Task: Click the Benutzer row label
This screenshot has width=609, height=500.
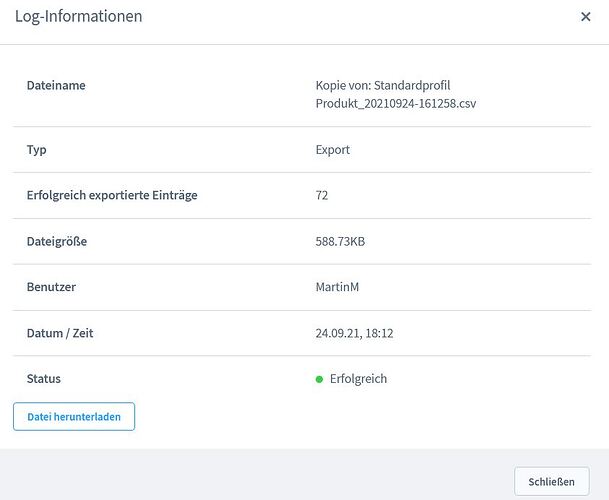Action: tap(51, 287)
